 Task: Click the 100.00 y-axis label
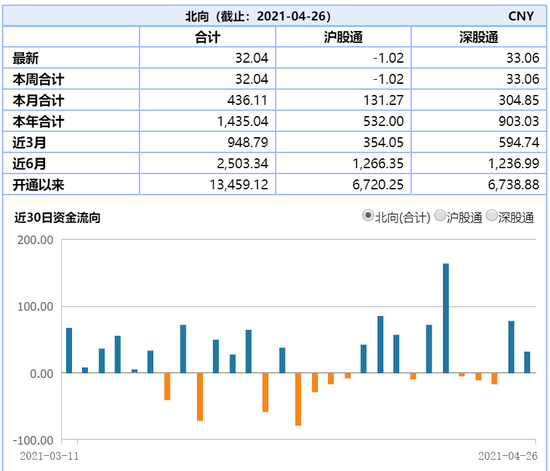point(35,307)
